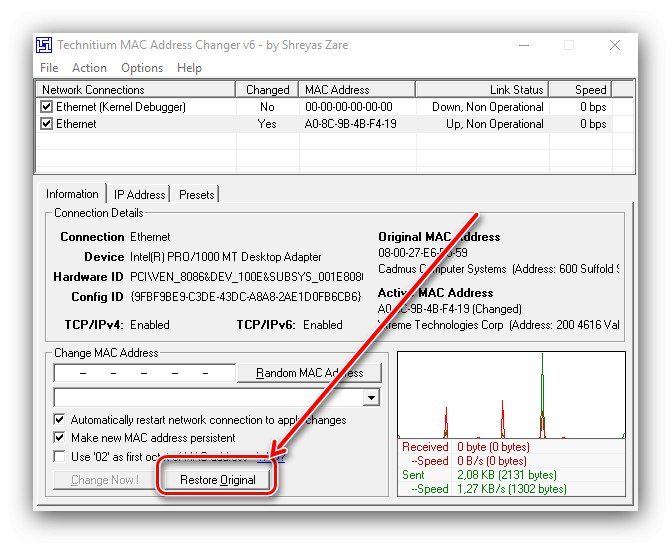Enable Use '02' as first octet option
671x544 pixels.
[59, 456]
